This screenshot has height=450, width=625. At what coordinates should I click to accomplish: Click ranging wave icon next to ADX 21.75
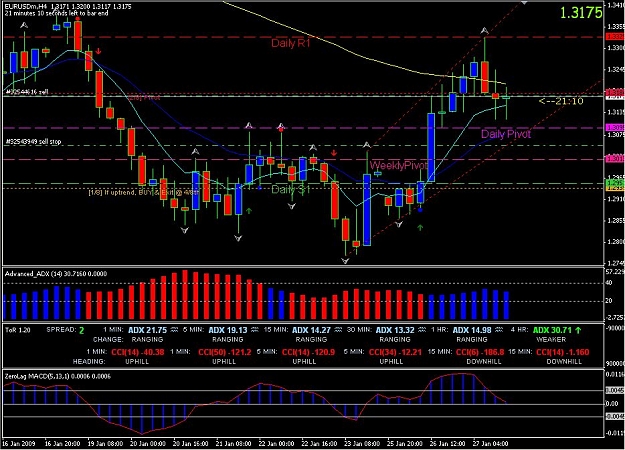pos(174,330)
